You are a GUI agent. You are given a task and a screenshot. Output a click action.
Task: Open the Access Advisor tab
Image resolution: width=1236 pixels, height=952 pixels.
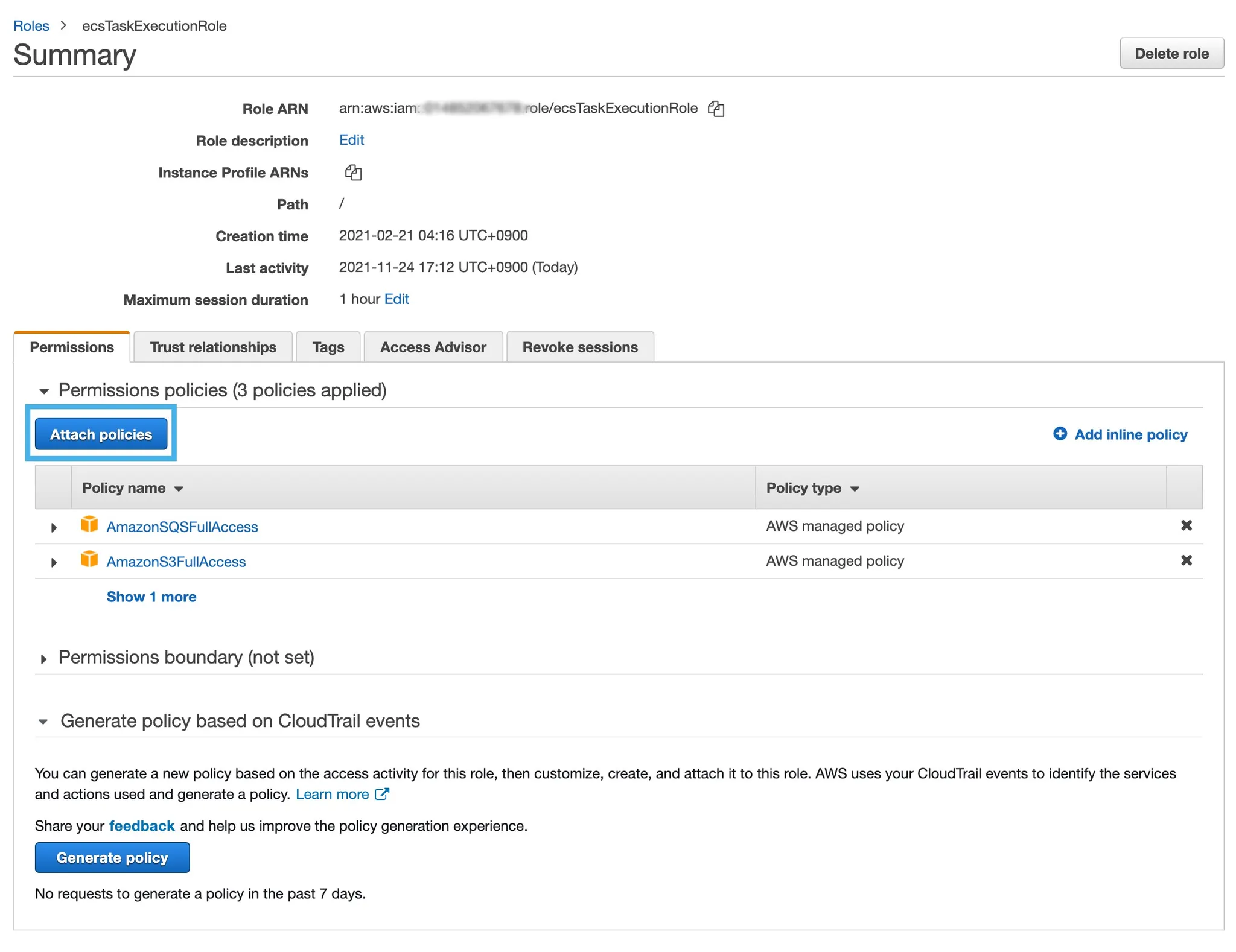[x=433, y=347]
